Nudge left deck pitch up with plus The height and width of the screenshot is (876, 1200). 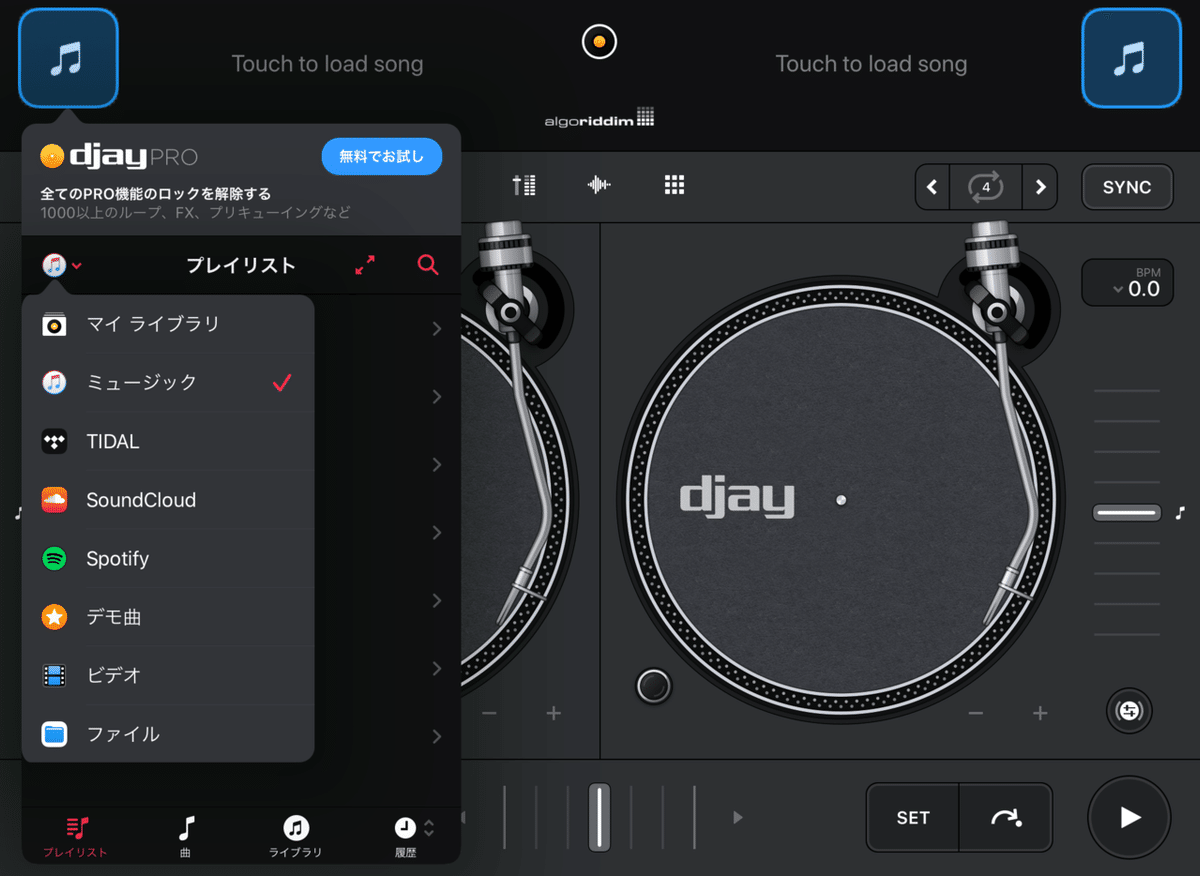coord(554,713)
